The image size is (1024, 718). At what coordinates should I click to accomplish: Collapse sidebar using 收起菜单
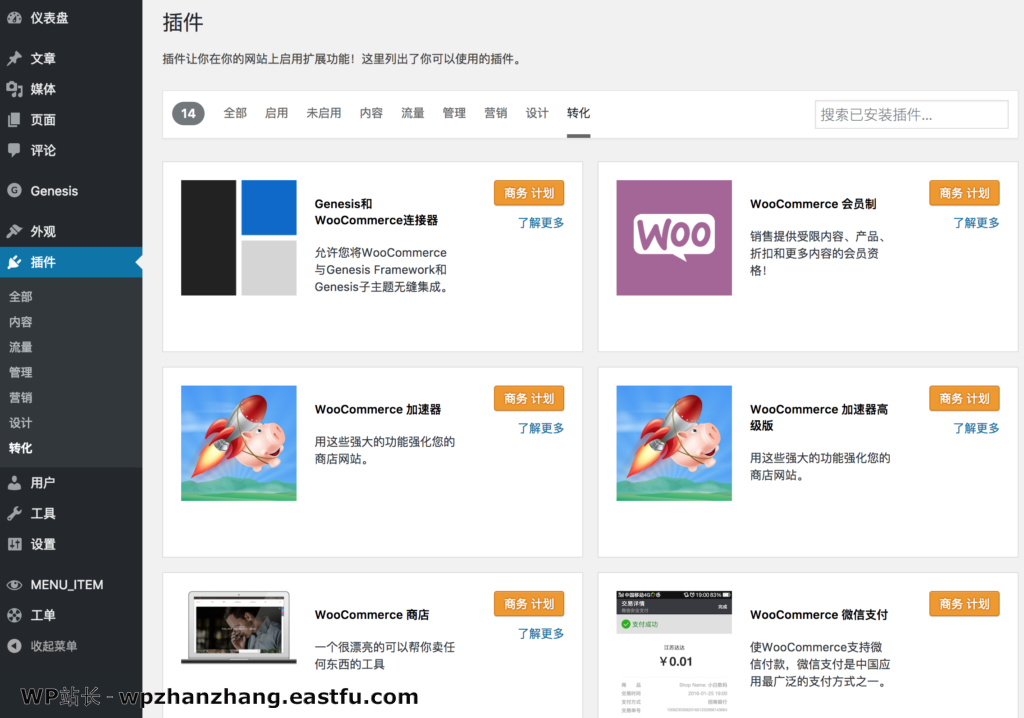point(14,646)
